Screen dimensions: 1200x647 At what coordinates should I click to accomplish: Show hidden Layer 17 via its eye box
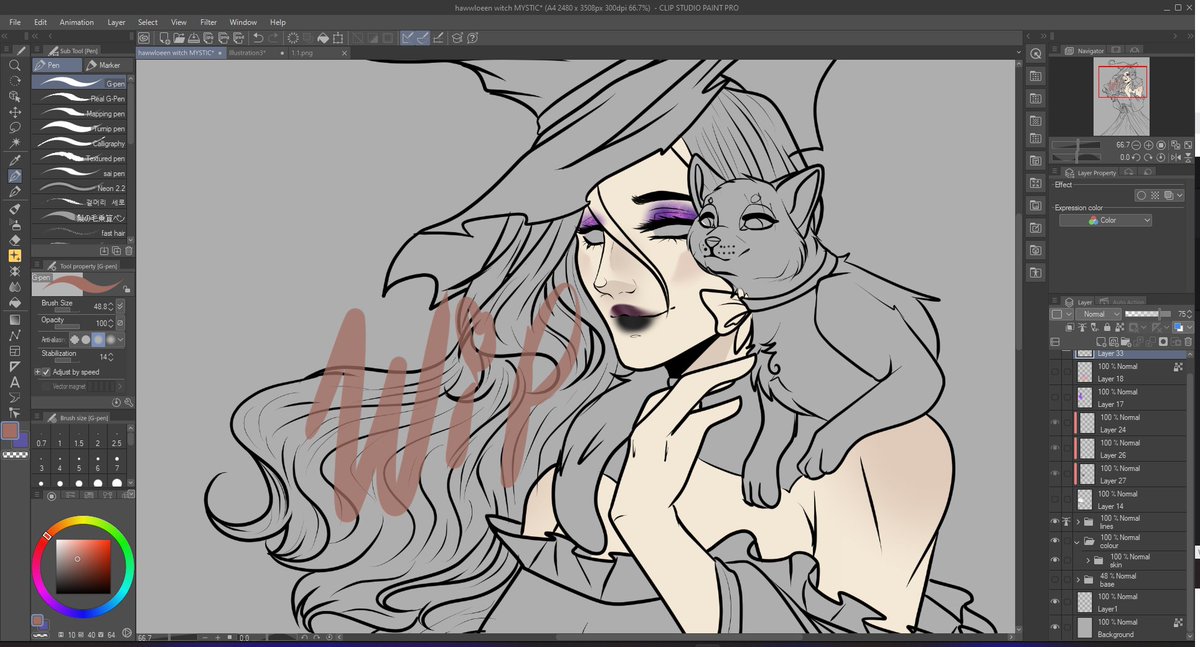pyautogui.click(x=1055, y=398)
